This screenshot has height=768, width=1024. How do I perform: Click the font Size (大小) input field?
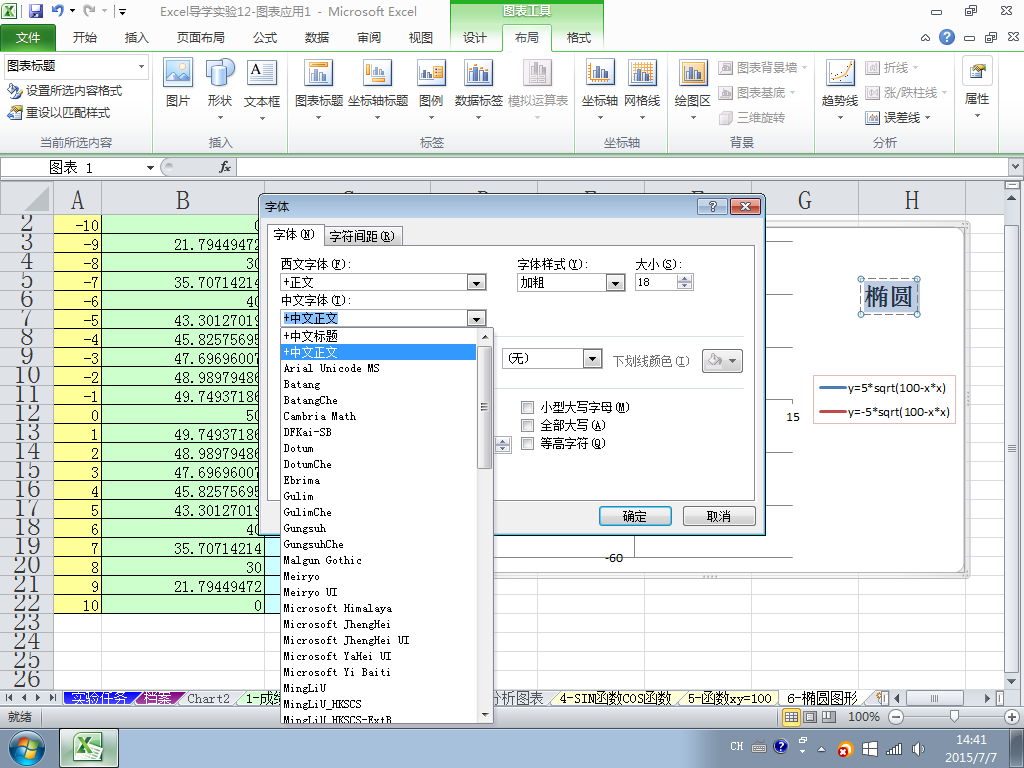656,282
